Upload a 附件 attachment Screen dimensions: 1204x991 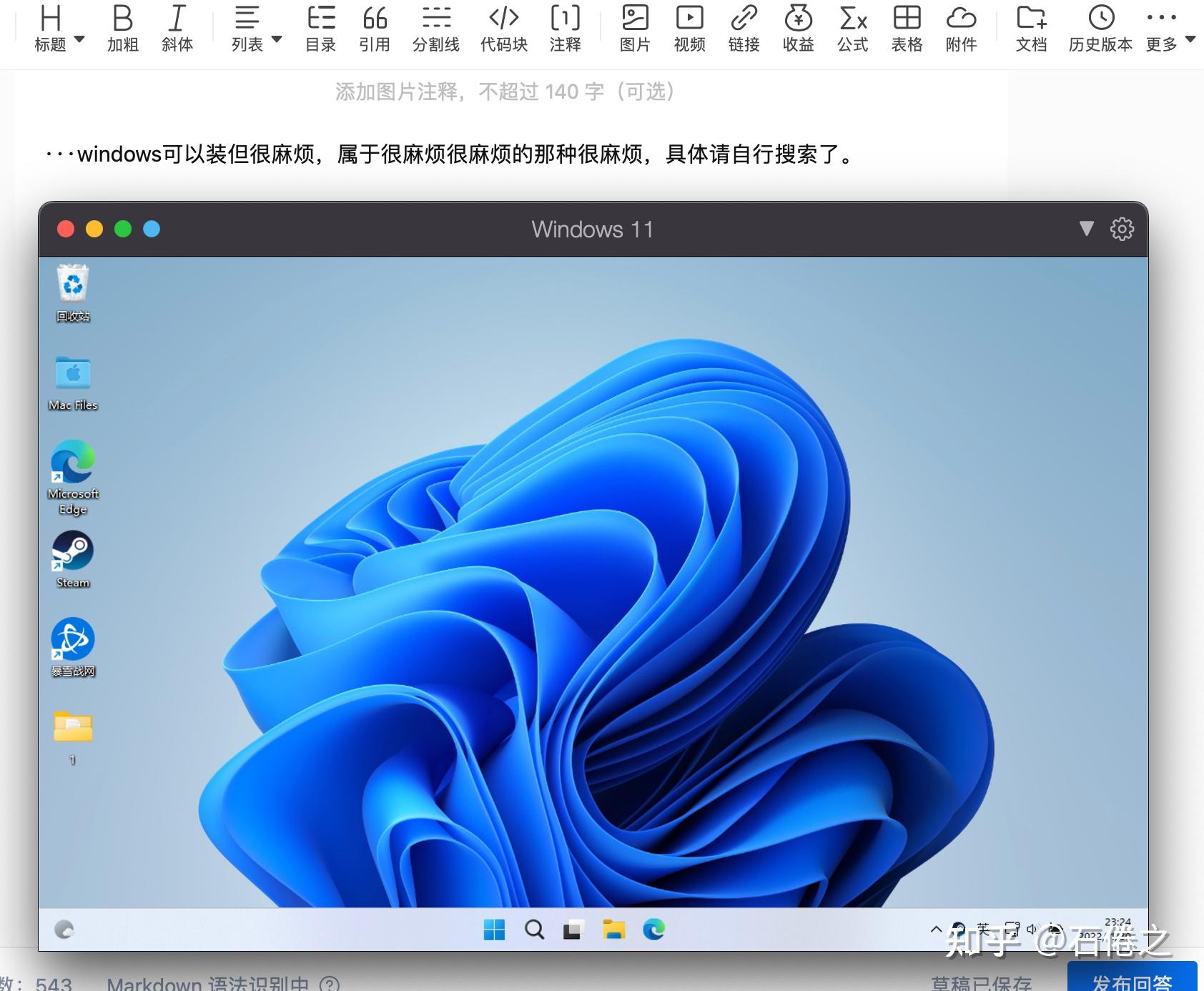(x=962, y=29)
